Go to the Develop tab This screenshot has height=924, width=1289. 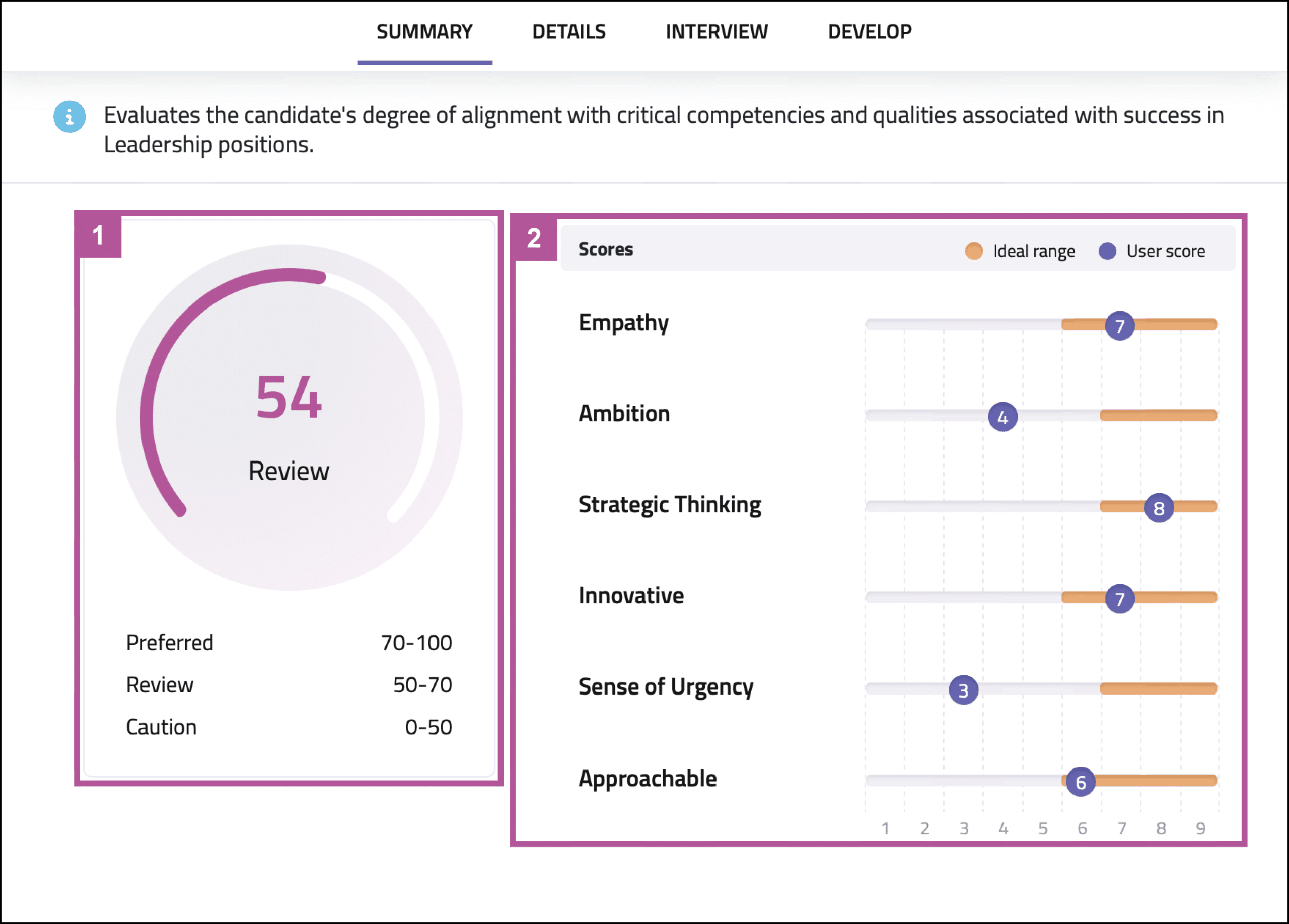(x=869, y=32)
